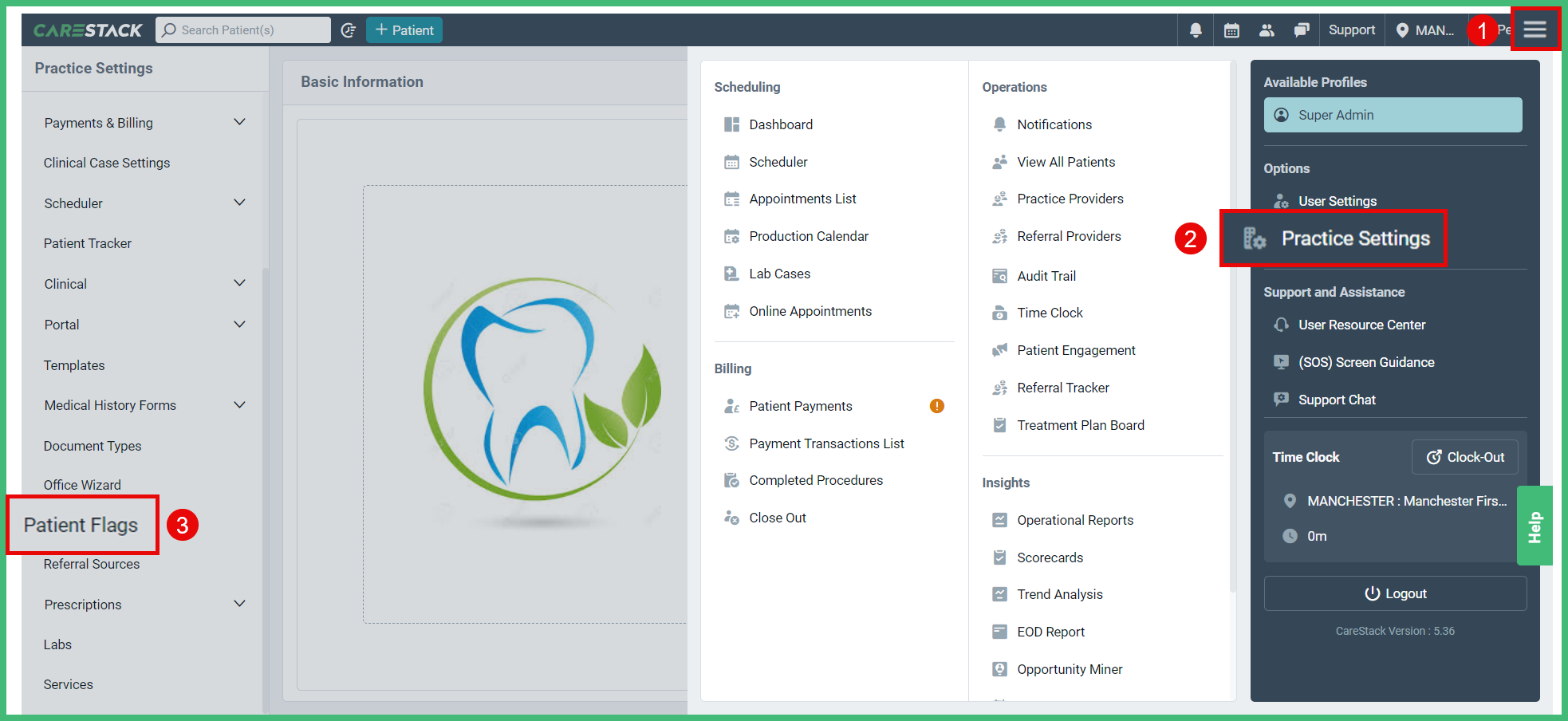This screenshot has width=1568, height=721.
Task: Open the Production Calendar icon
Action: click(731, 236)
